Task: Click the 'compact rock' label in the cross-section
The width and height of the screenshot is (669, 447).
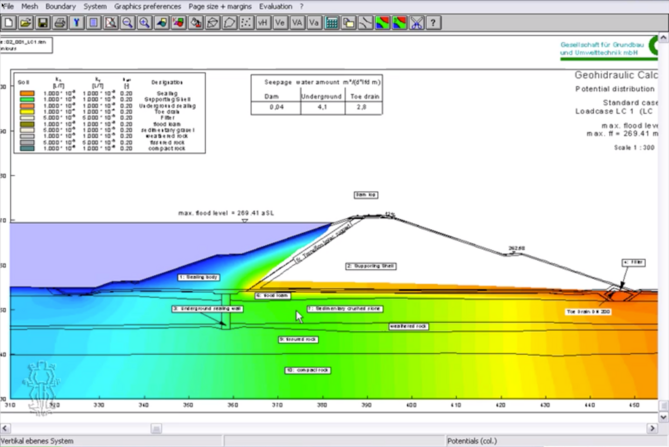Action: tap(308, 369)
